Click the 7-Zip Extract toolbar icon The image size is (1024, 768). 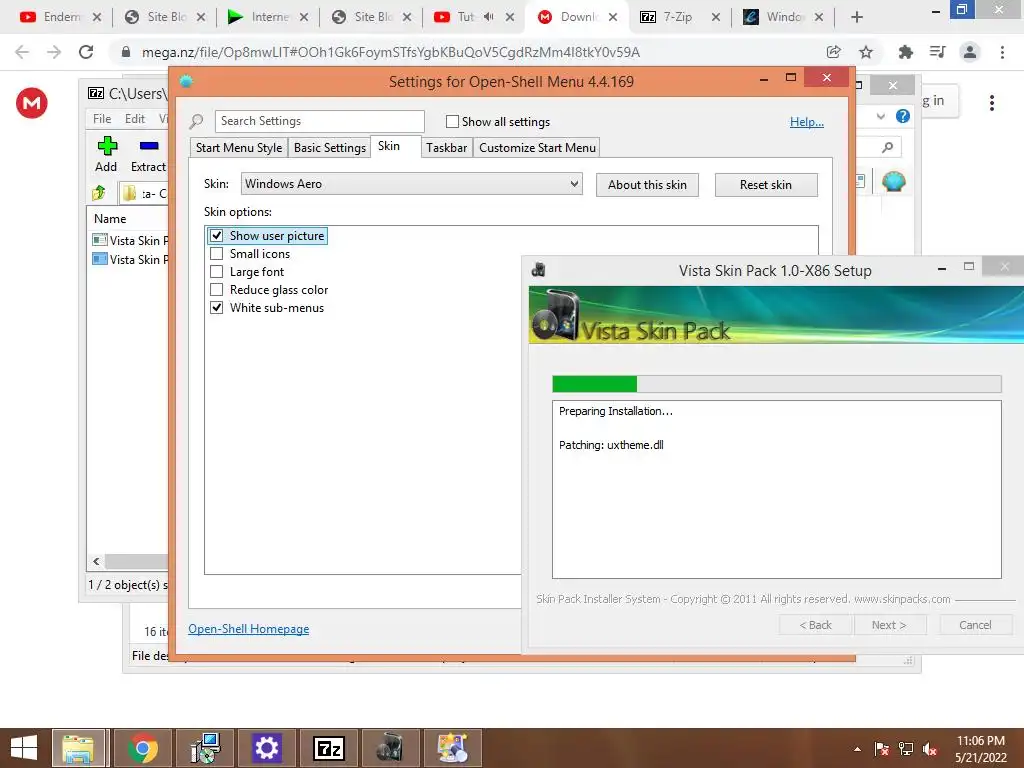click(149, 146)
